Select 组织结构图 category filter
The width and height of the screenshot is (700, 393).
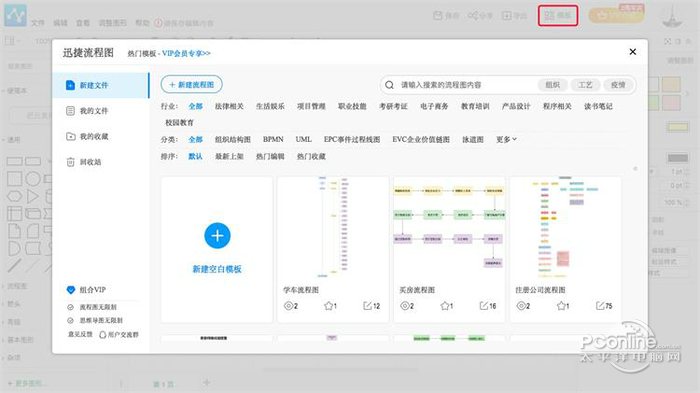[x=233, y=139]
